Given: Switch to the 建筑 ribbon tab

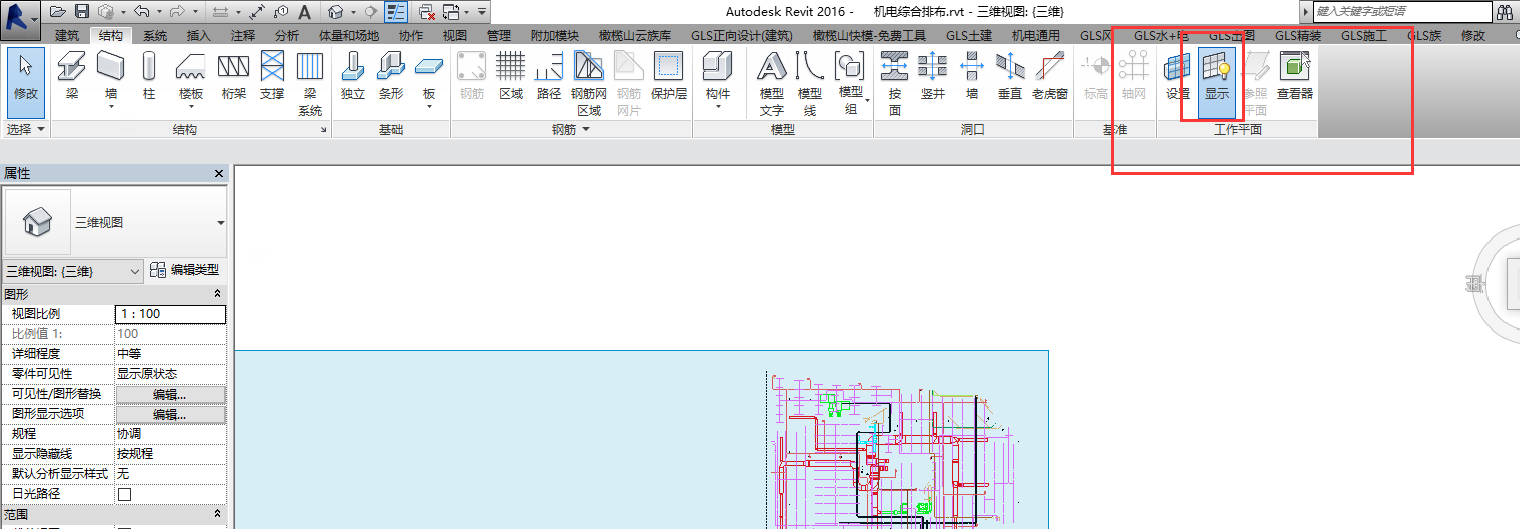Looking at the screenshot, I should click(67, 35).
